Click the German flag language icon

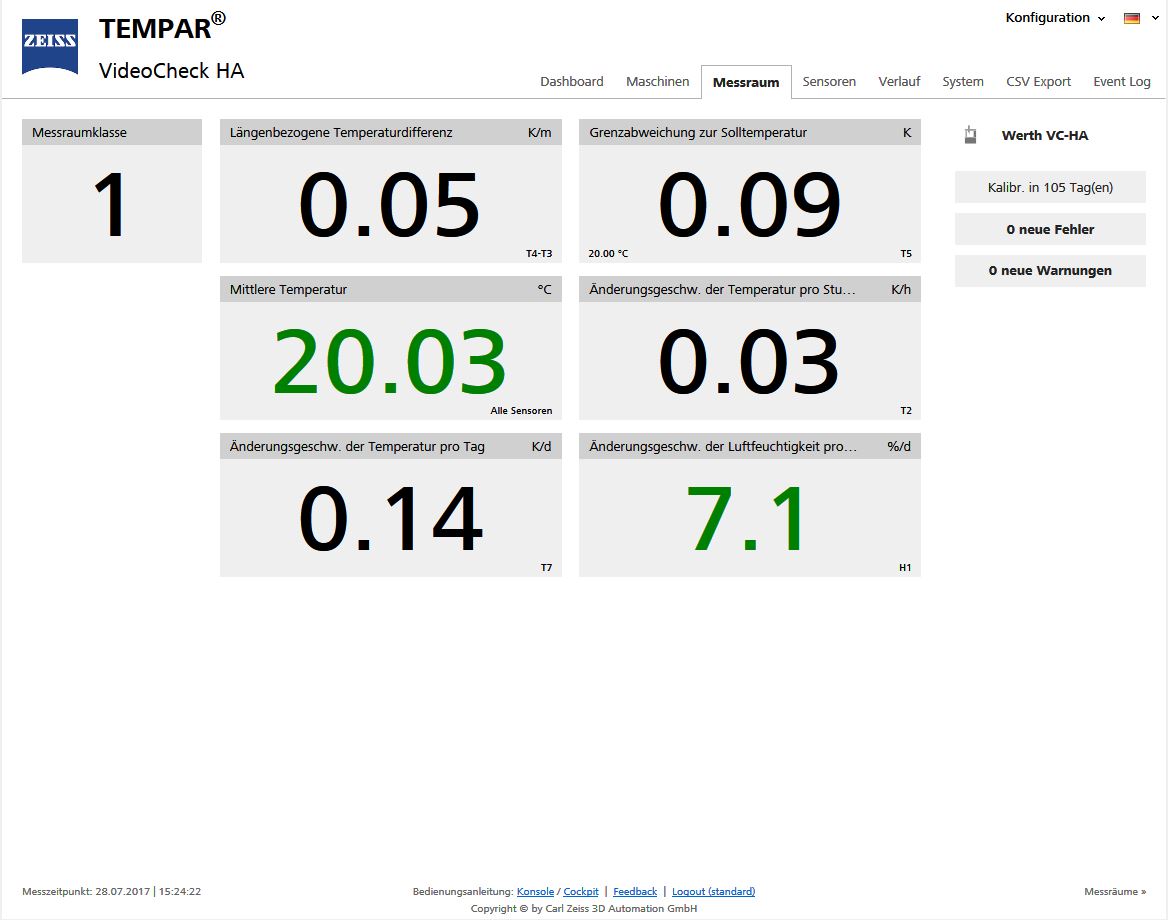click(1132, 19)
